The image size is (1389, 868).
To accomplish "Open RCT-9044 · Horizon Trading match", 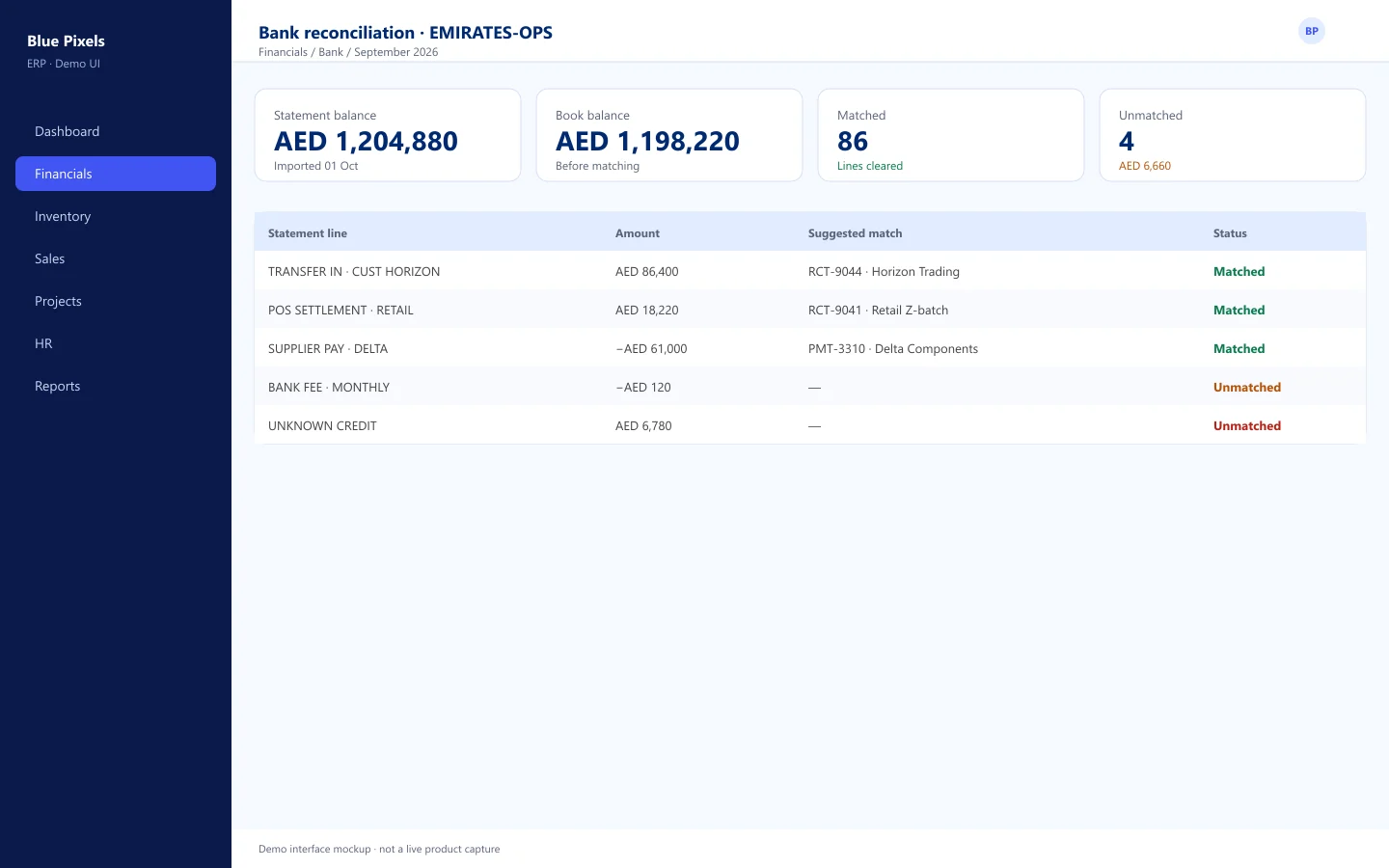I will click(884, 271).
